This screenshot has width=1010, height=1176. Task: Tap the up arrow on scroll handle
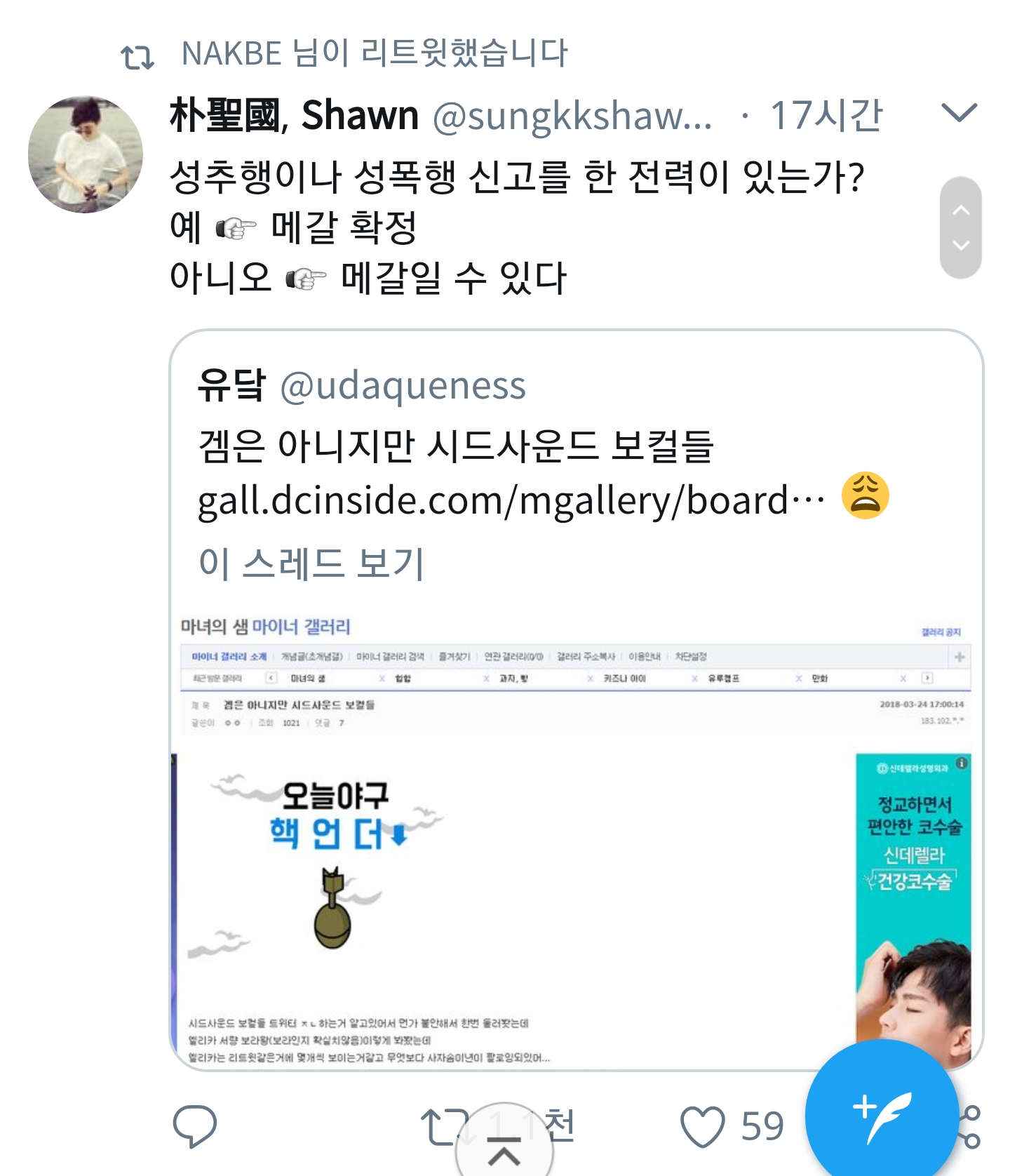(x=961, y=209)
